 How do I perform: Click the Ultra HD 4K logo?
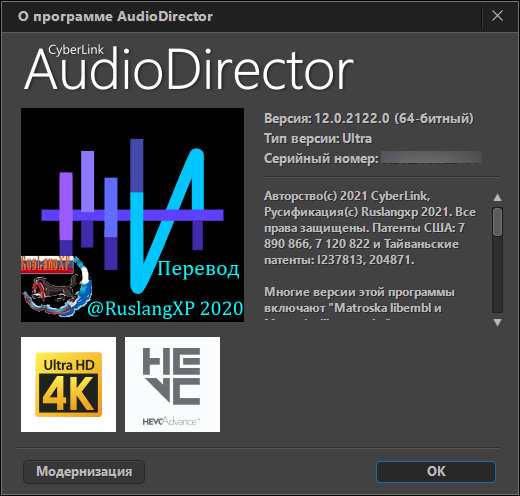pos(68,384)
